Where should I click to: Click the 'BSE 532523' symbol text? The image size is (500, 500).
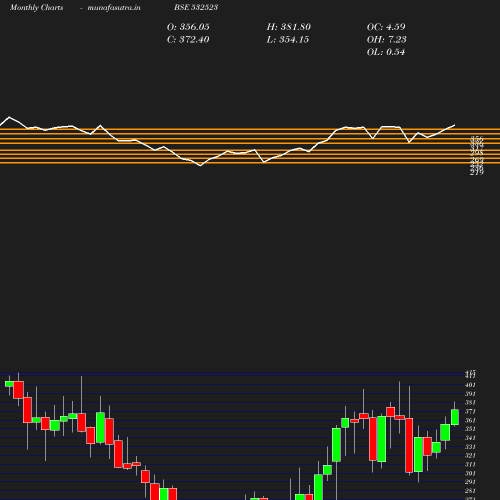pos(196,7)
